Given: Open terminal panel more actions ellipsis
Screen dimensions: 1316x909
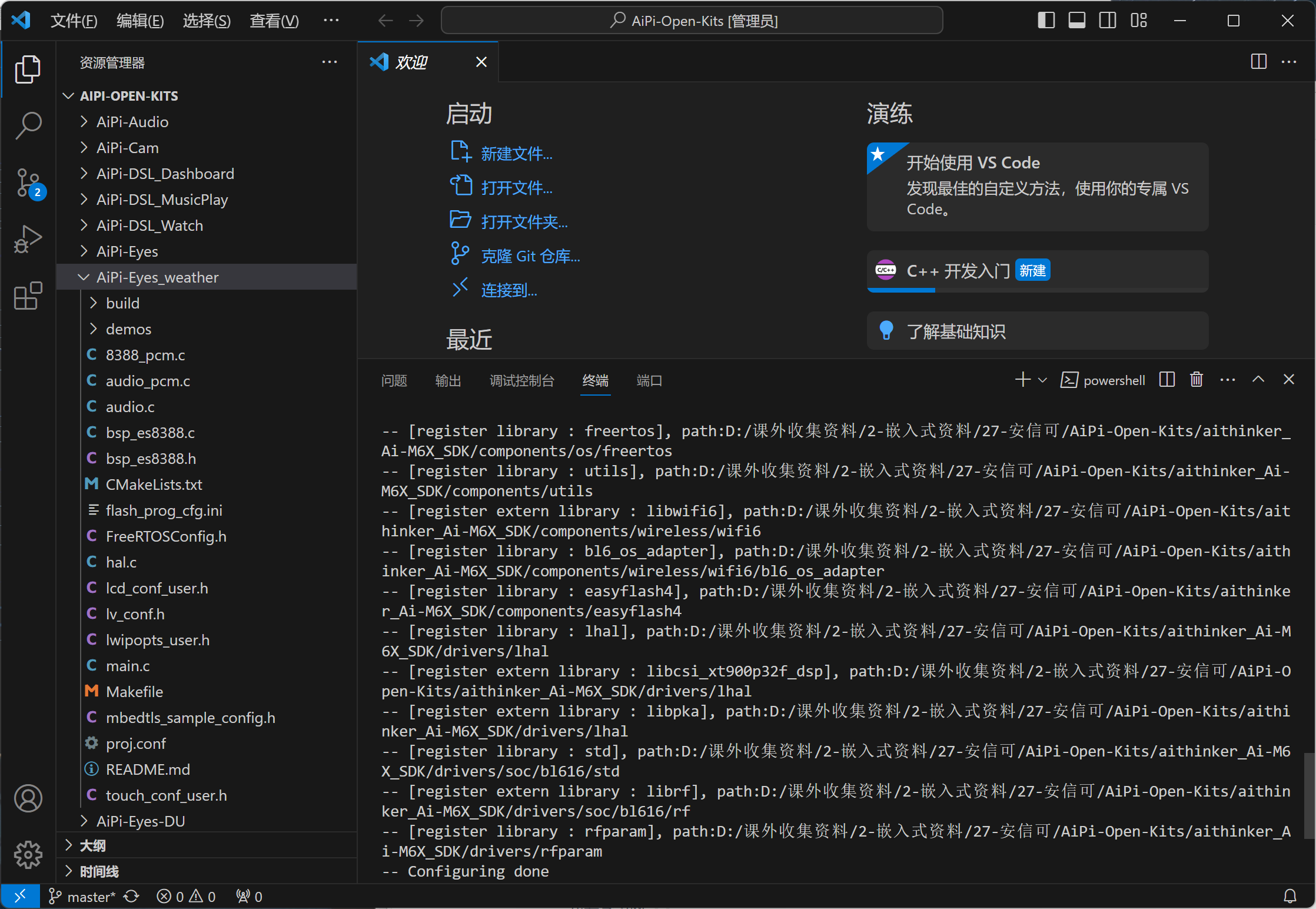Looking at the screenshot, I should [x=1228, y=380].
